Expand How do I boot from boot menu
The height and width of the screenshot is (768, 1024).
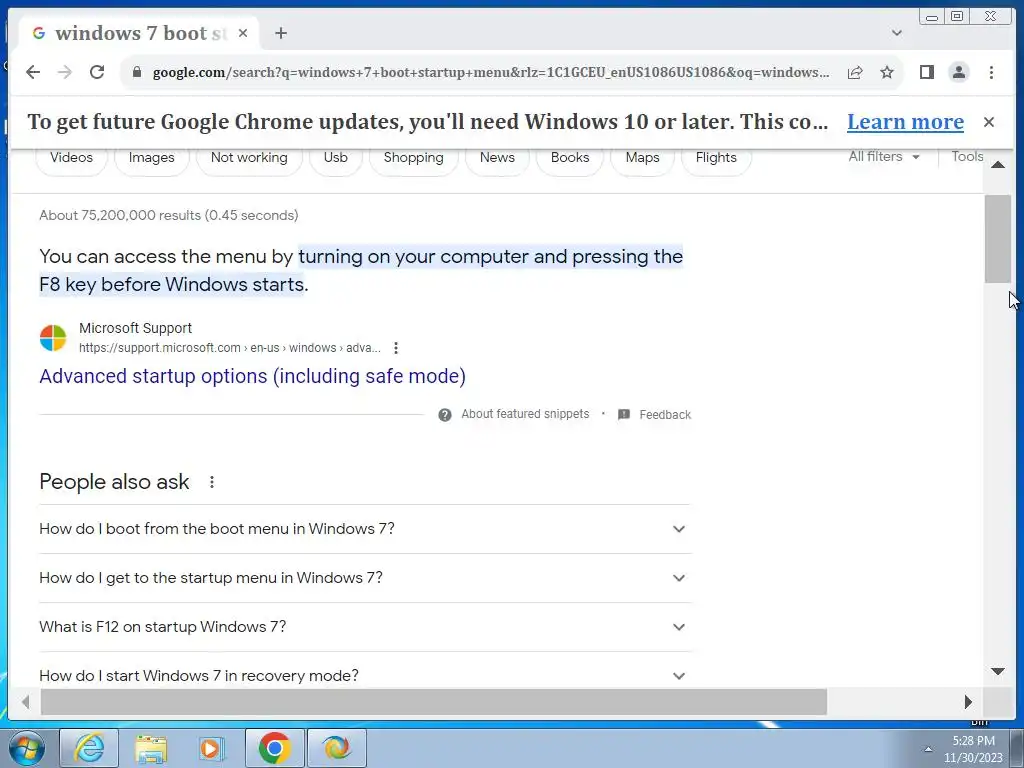click(365, 529)
